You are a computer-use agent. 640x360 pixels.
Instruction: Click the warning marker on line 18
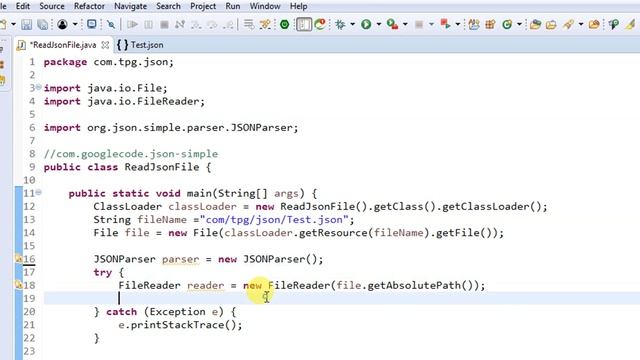[18, 285]
